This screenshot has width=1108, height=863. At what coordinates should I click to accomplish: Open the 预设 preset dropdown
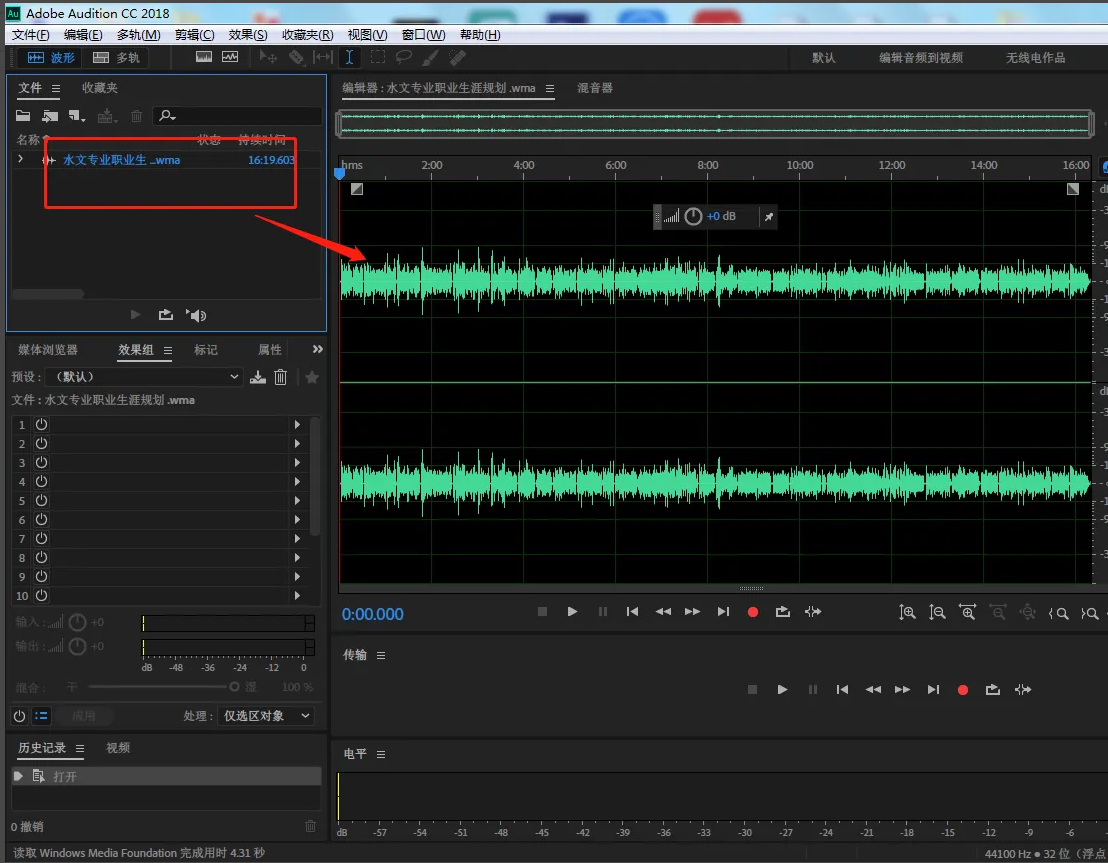[x=143, y=377]
